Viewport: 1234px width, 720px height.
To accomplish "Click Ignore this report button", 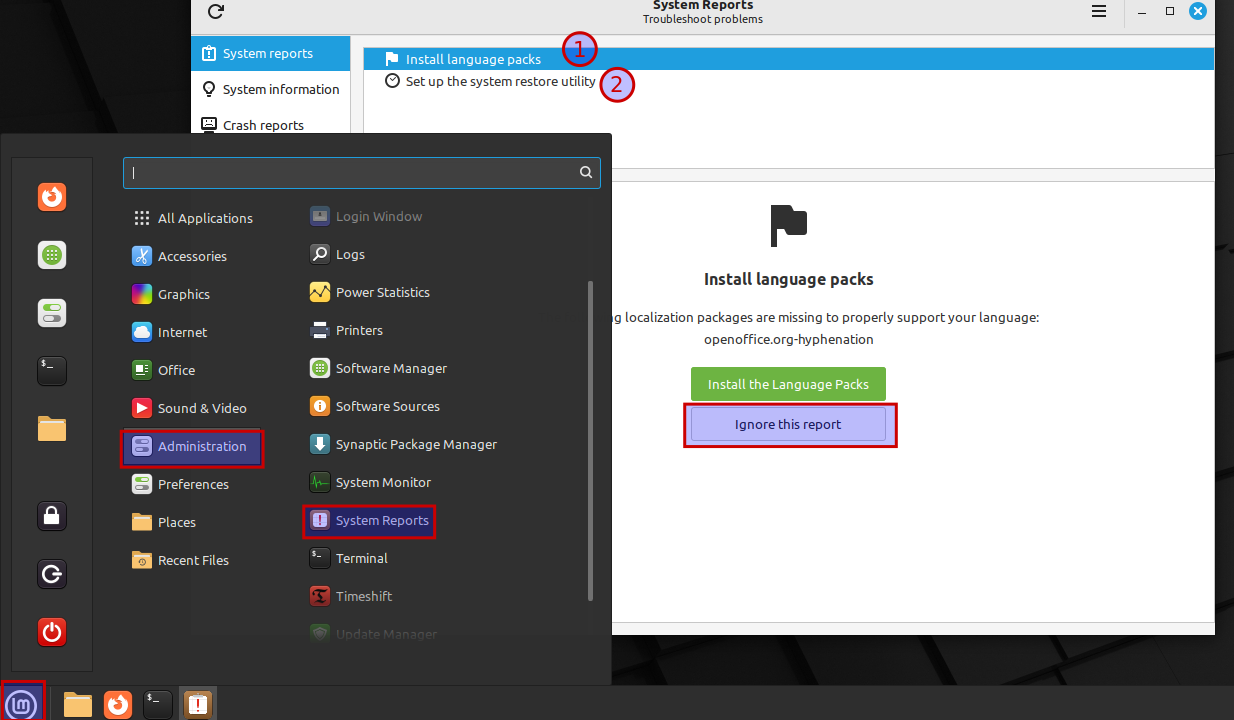I will tap(788, 424).
